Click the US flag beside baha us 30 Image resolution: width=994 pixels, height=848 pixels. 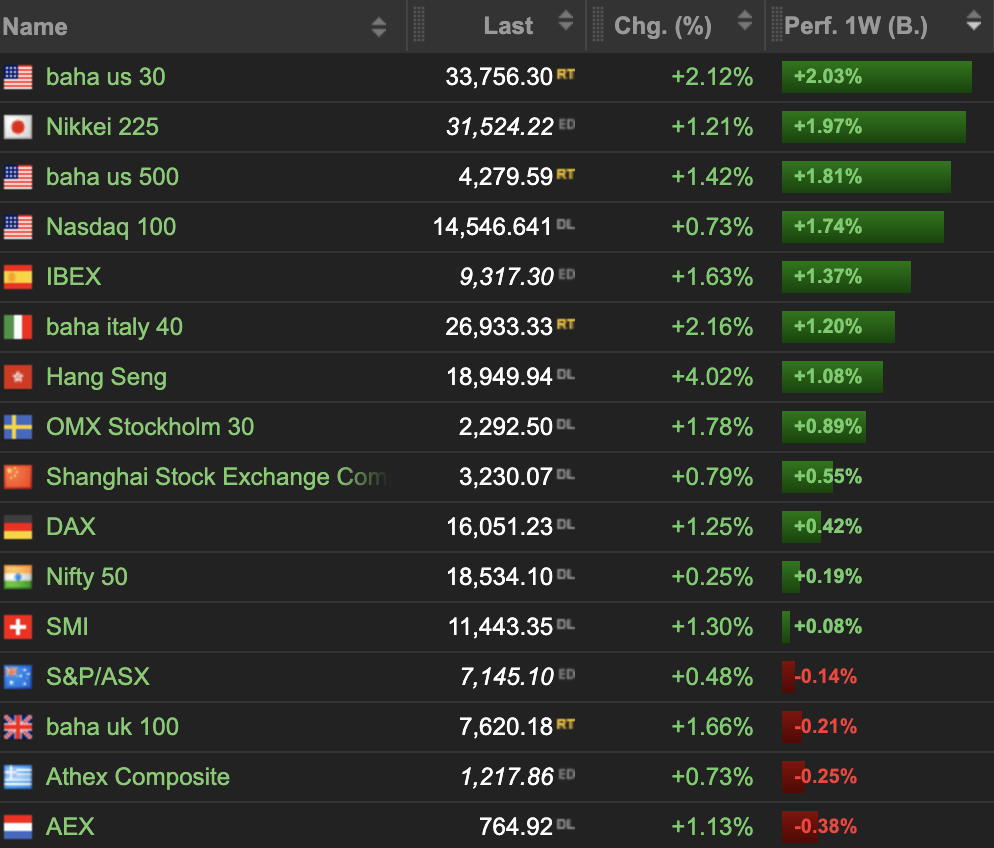[18, 77]
